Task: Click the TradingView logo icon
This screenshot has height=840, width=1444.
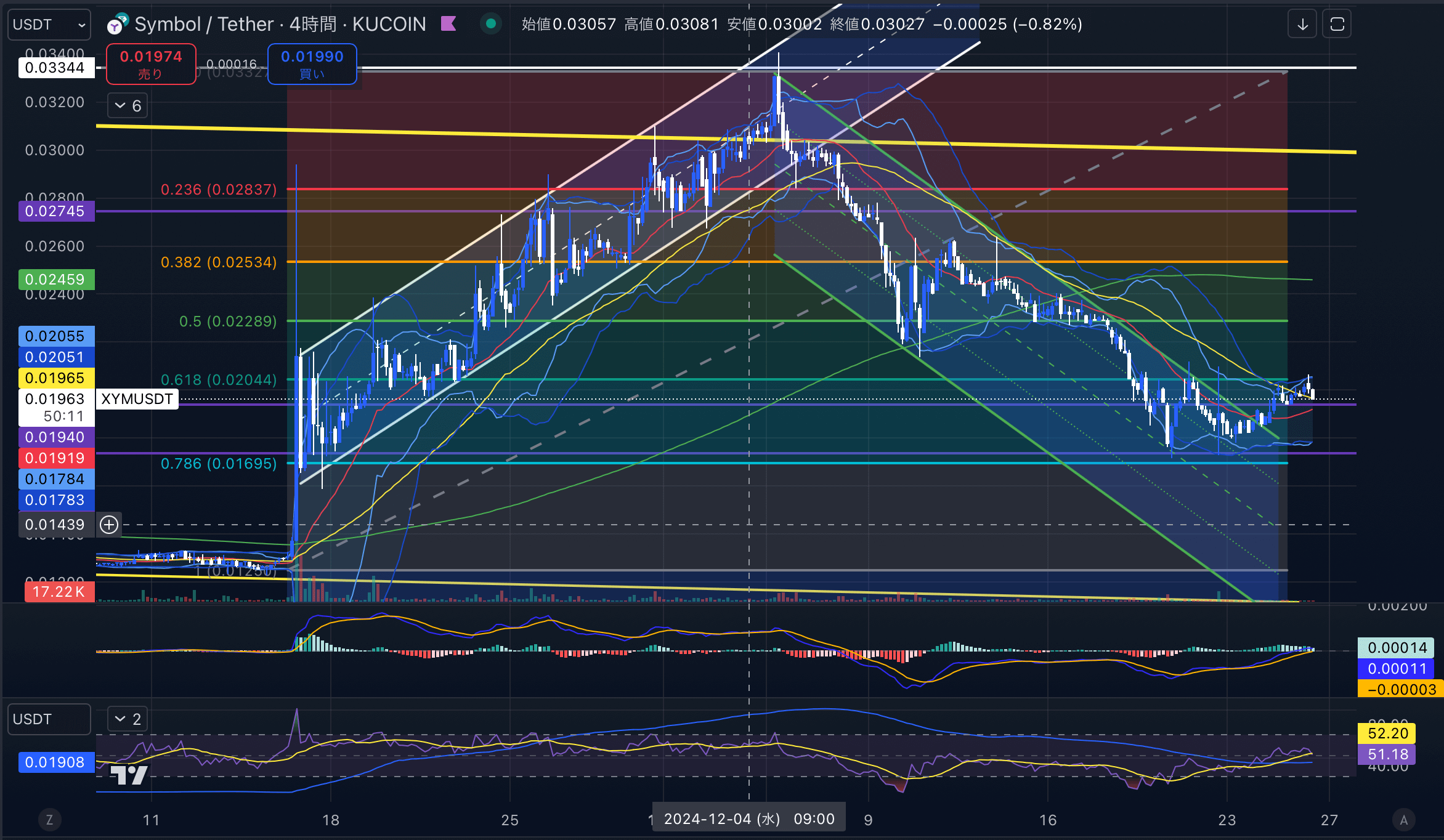Action: [x=129, y=775]
